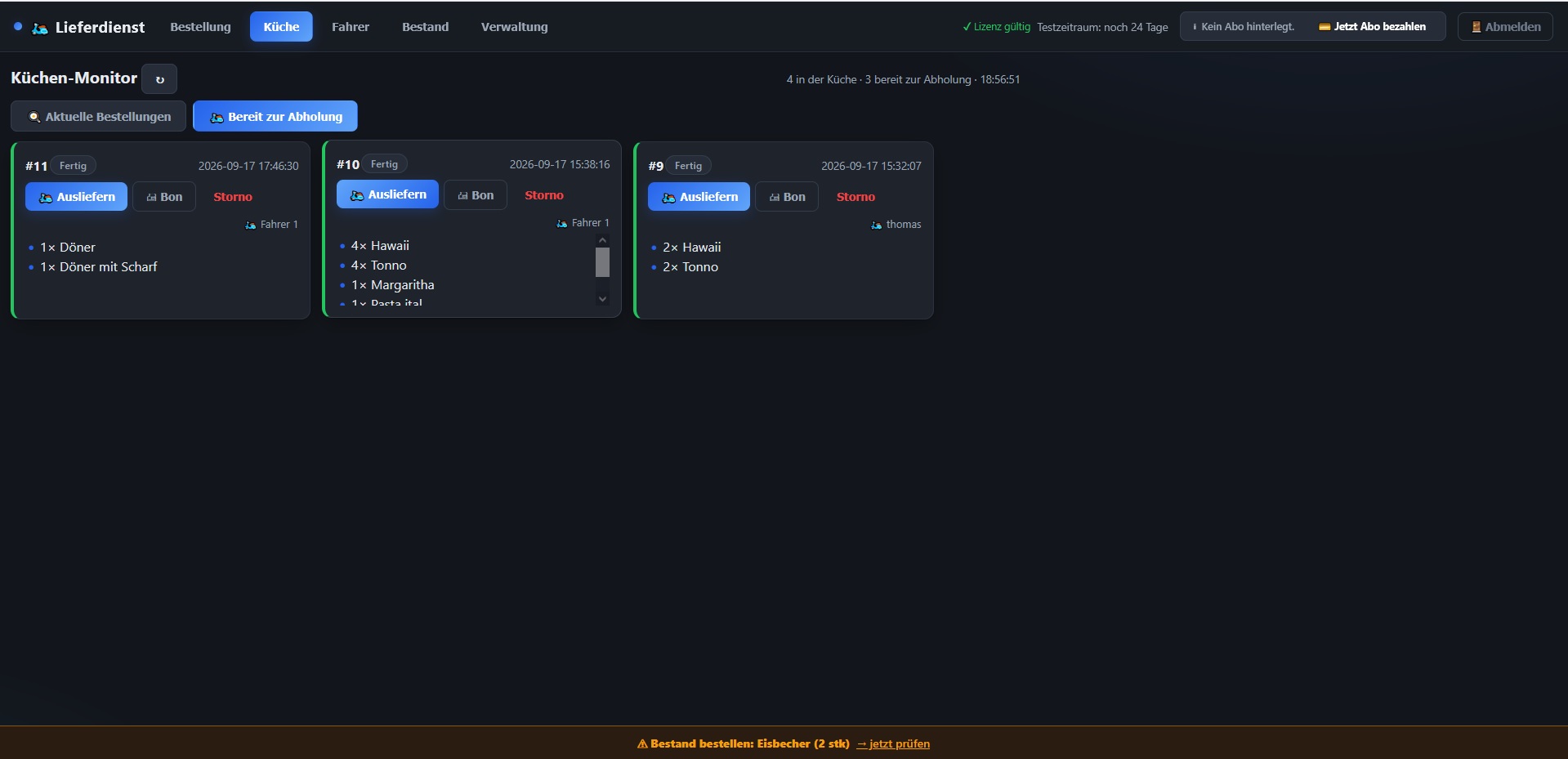The width and height of the screenshot is (1568, 759).
Task: Click Ausliefern for order #10
Action: 387,194
